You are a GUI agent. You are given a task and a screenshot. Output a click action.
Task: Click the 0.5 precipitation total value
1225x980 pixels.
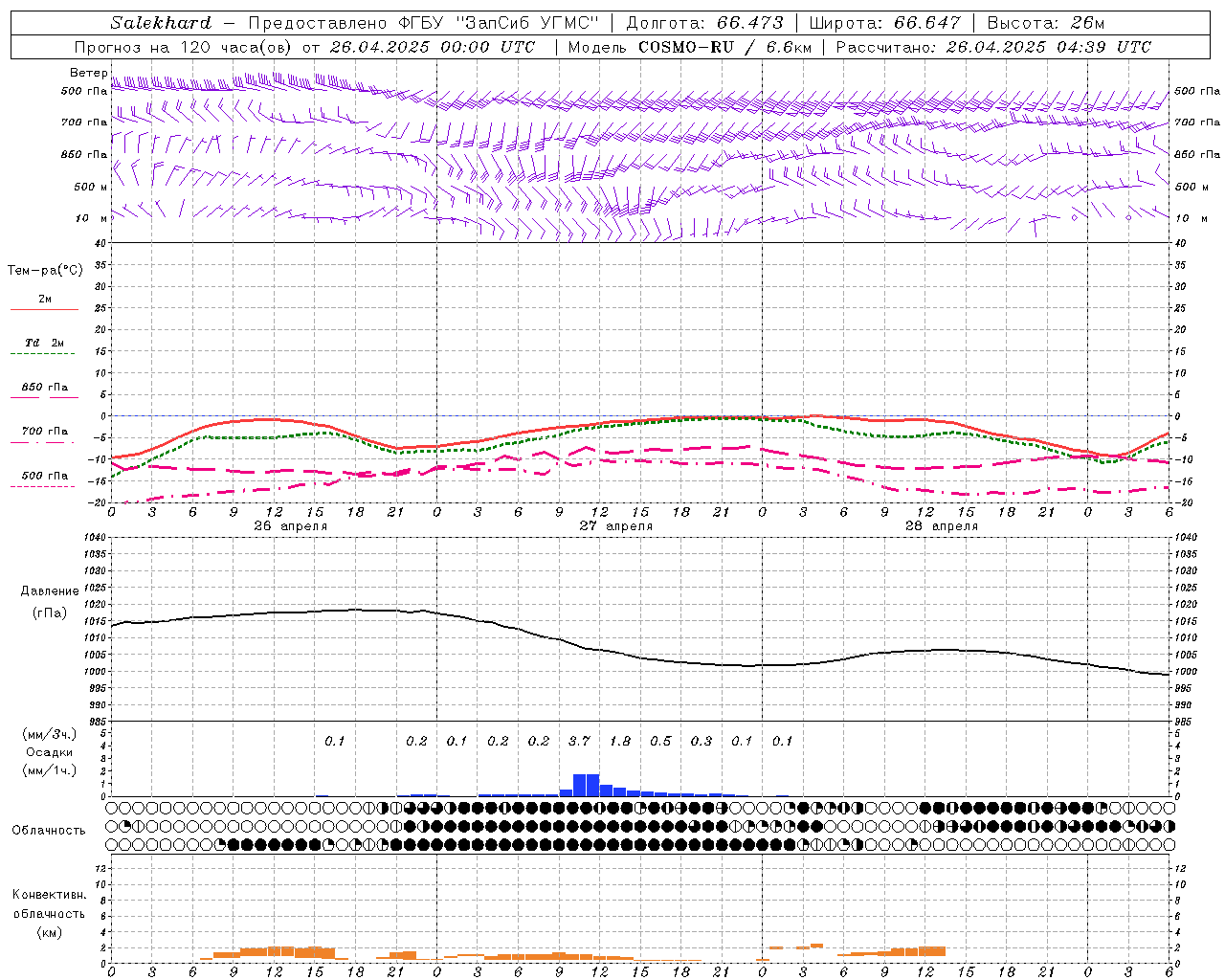click(660, 742)
